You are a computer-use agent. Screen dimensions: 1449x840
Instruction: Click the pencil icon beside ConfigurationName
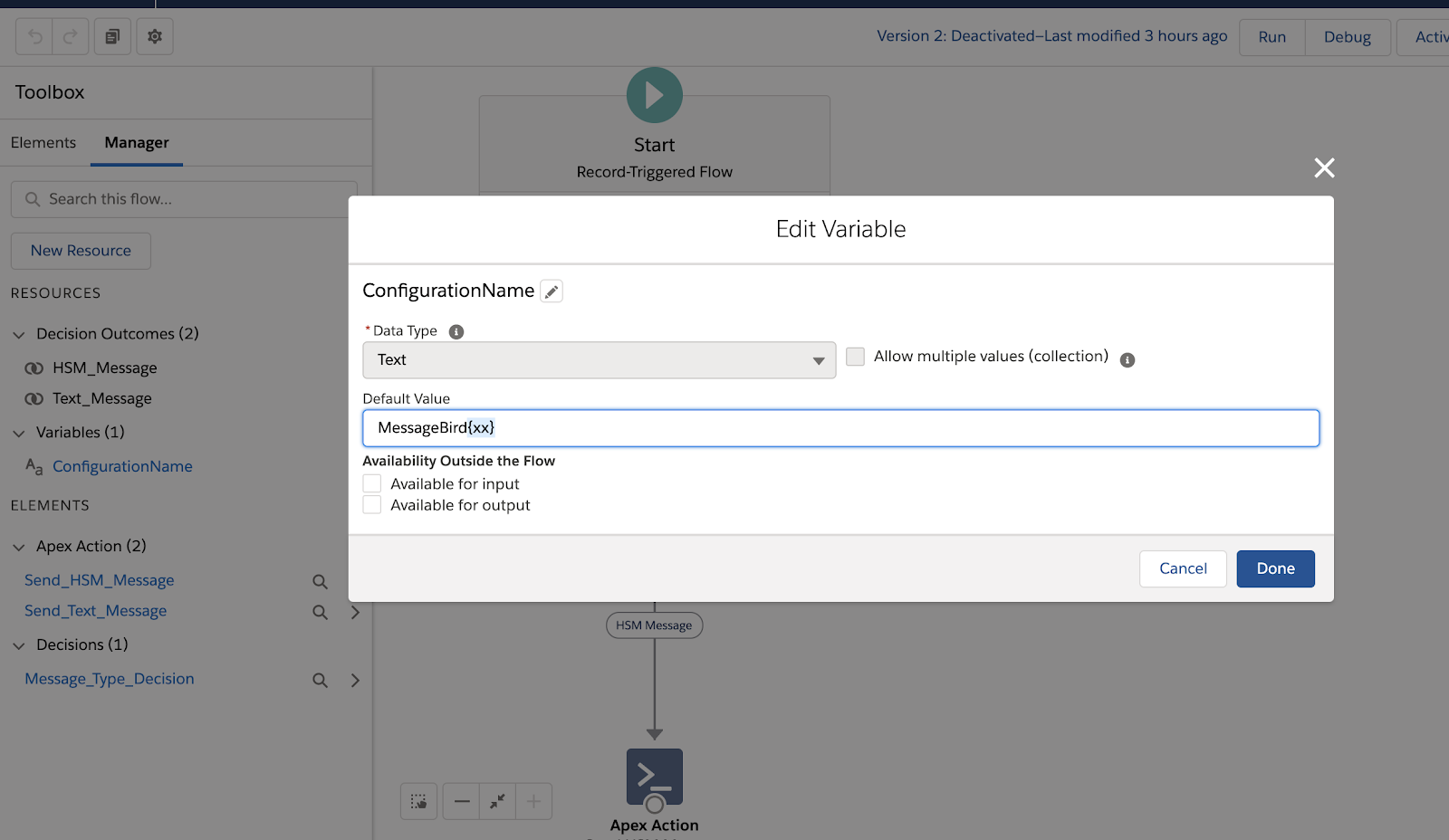coord(552,291)
